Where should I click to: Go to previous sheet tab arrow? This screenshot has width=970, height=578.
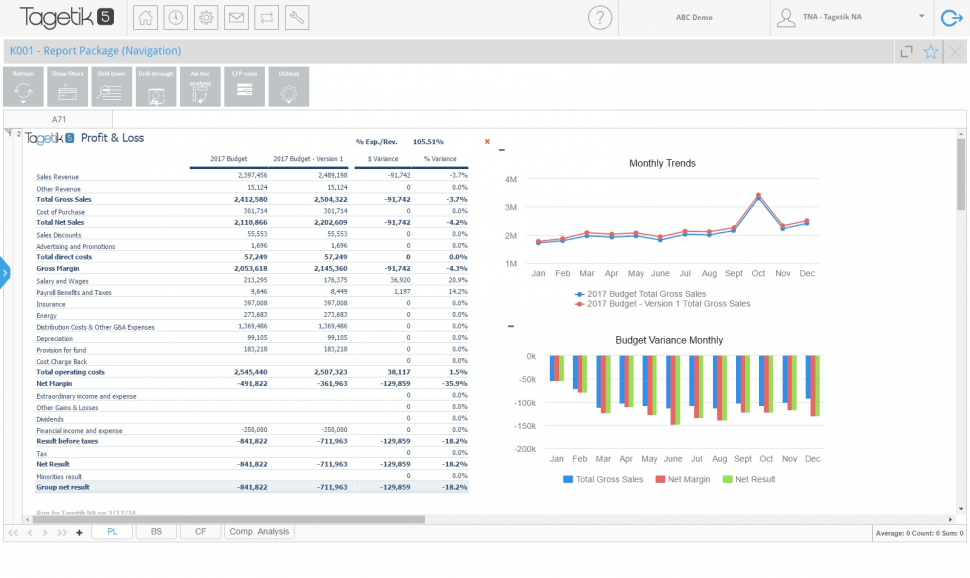pos(30,532)
